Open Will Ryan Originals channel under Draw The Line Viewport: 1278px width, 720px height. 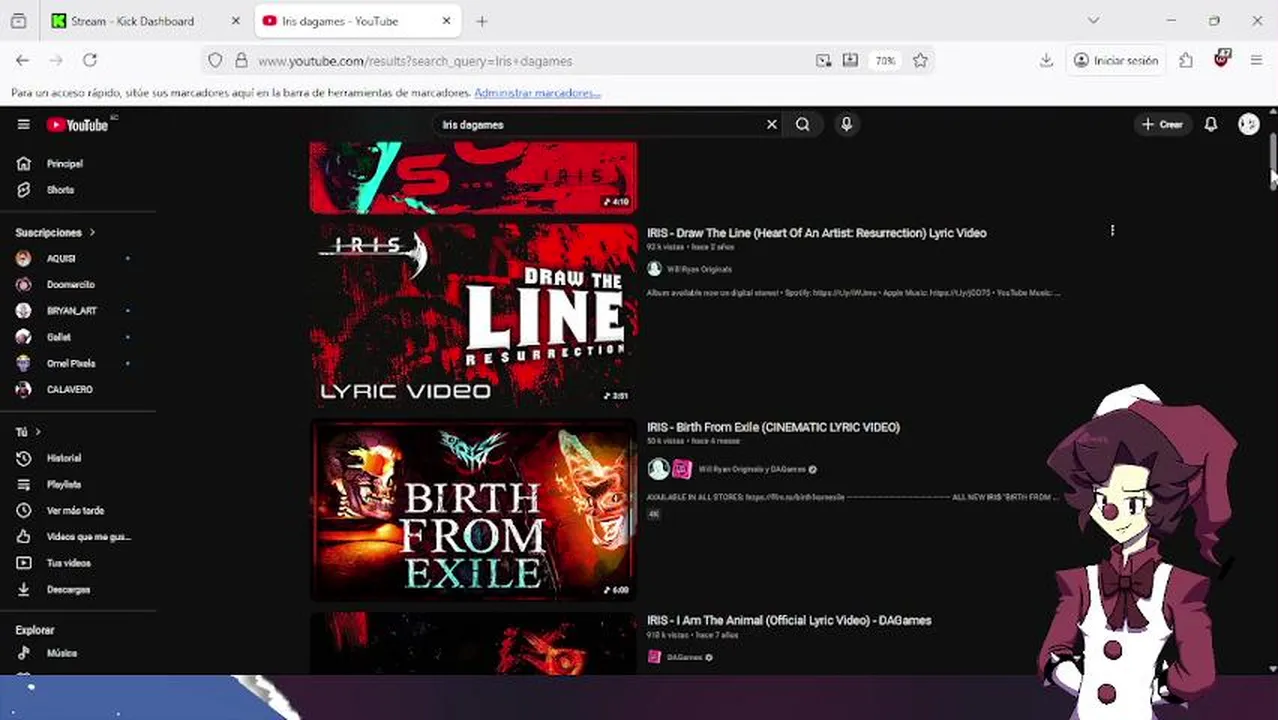point(699,269)
